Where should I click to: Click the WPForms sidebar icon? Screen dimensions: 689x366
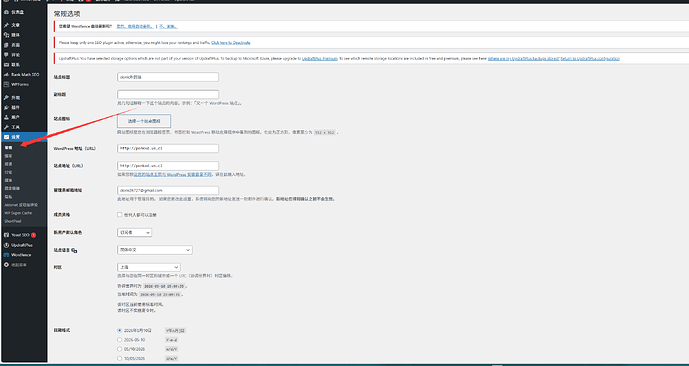[6, 84]
